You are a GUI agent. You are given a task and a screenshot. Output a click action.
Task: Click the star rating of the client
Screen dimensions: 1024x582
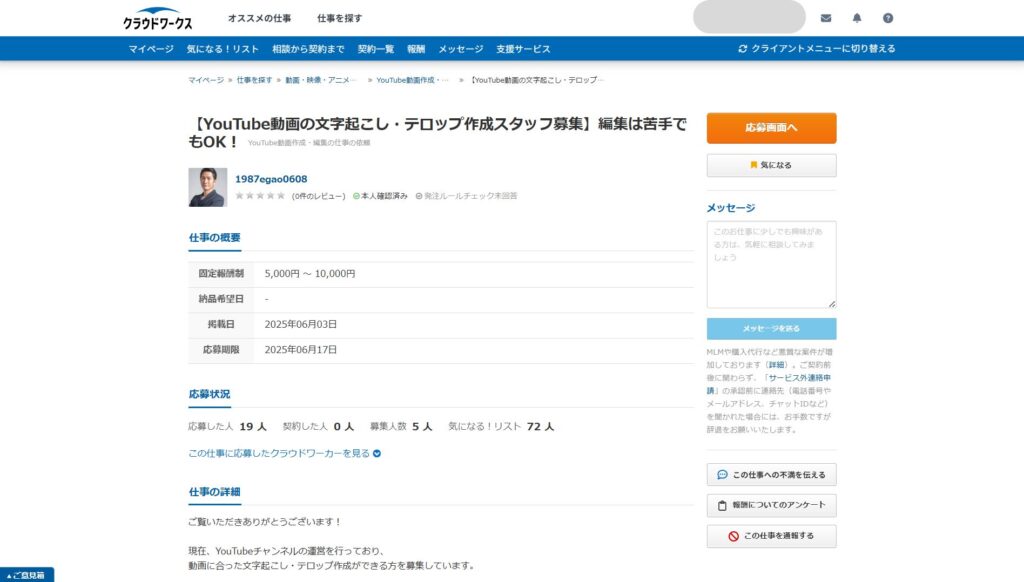coord(260,196)
